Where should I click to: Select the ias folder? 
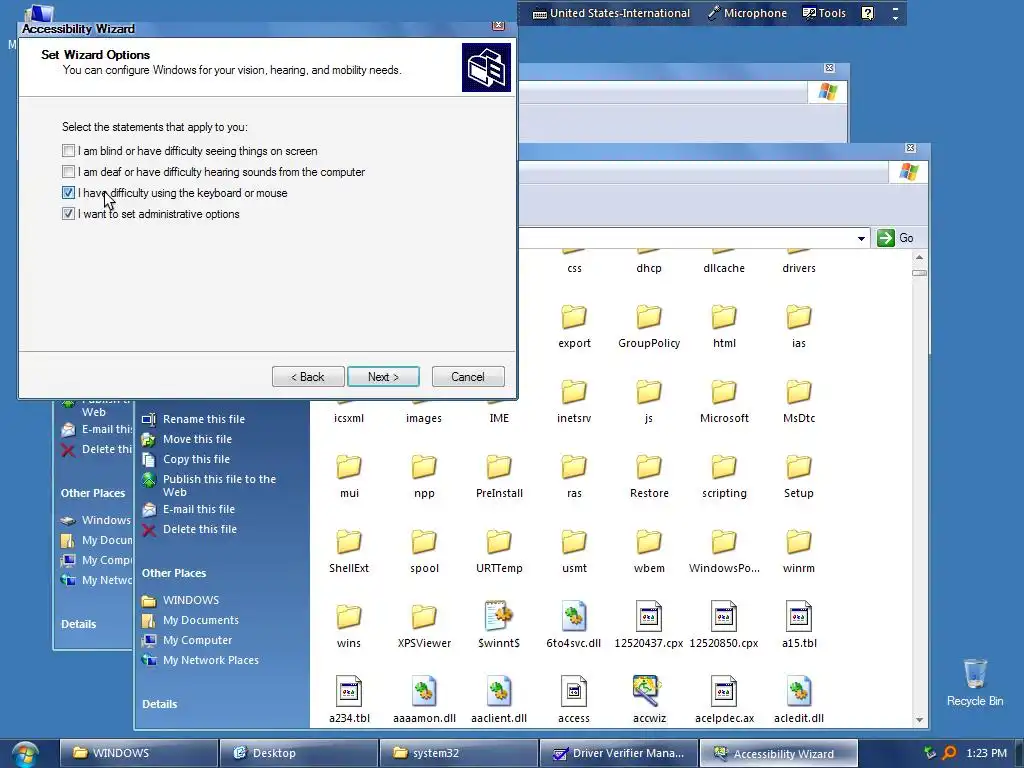pos(799,327)
